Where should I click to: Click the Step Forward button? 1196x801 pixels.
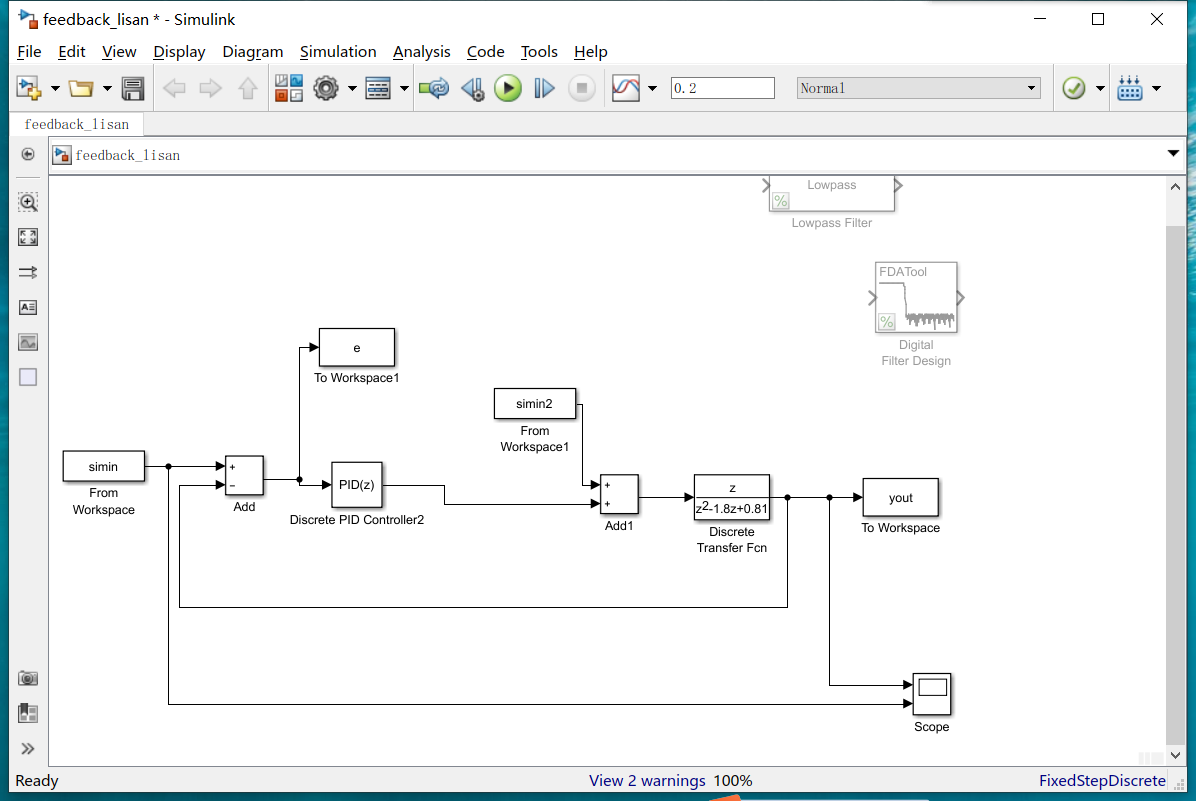(x=544, y=88)
